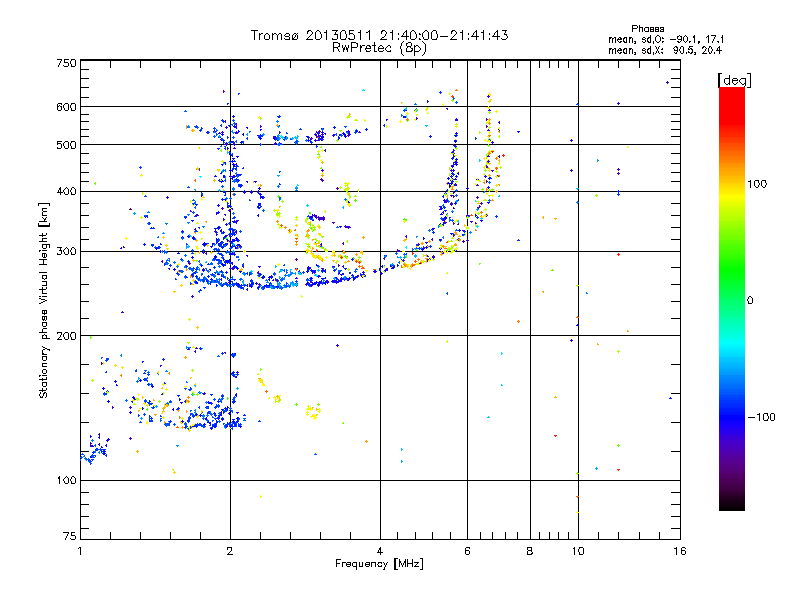
Task: Click the '4' frequency axis label
Action: click(x=380, y=551)
